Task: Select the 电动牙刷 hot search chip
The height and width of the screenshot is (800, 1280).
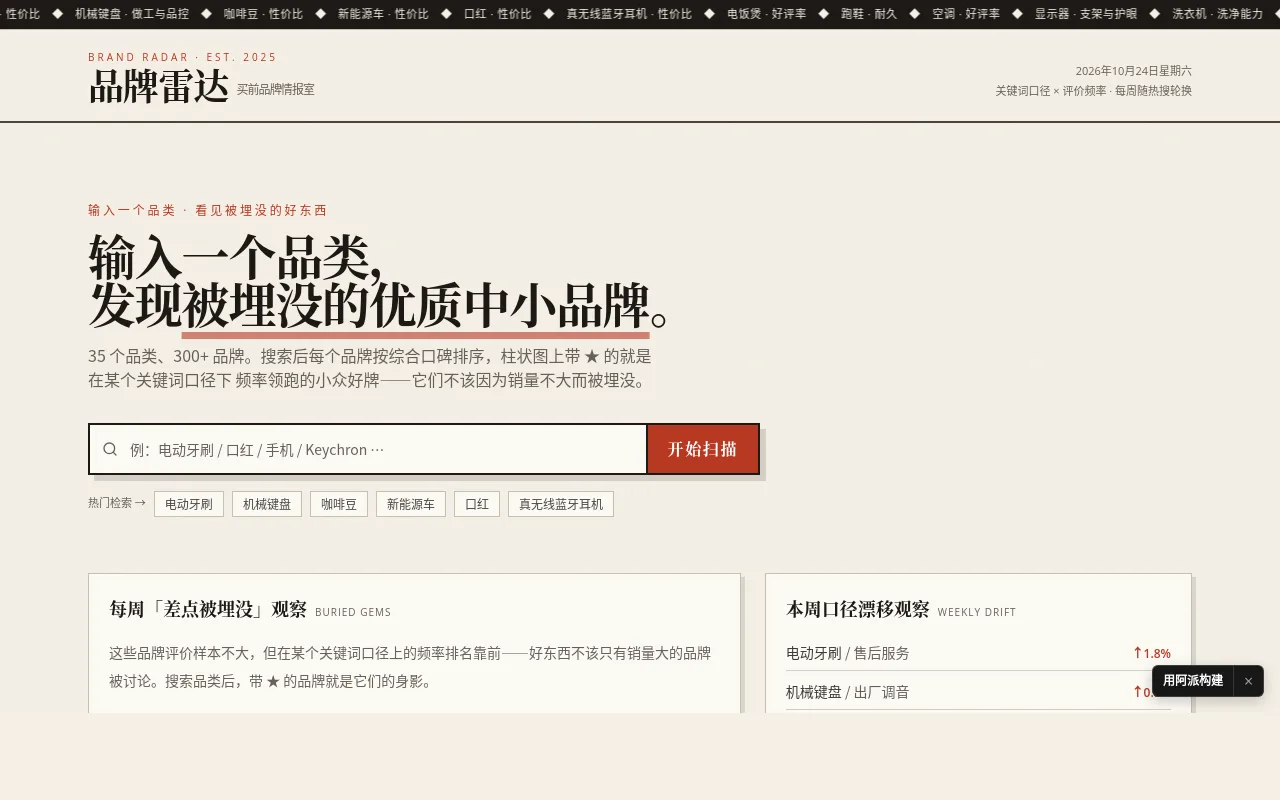Action: pos(189,504)
